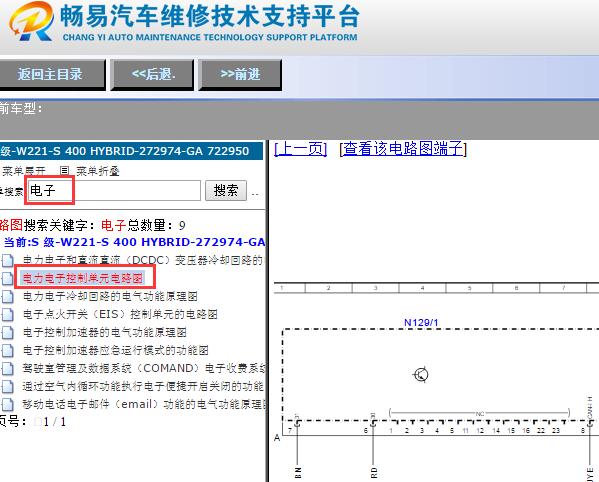Go forward with the >>前进 button
The width and height of the screenshot is (599, 482).
point(240,74)
